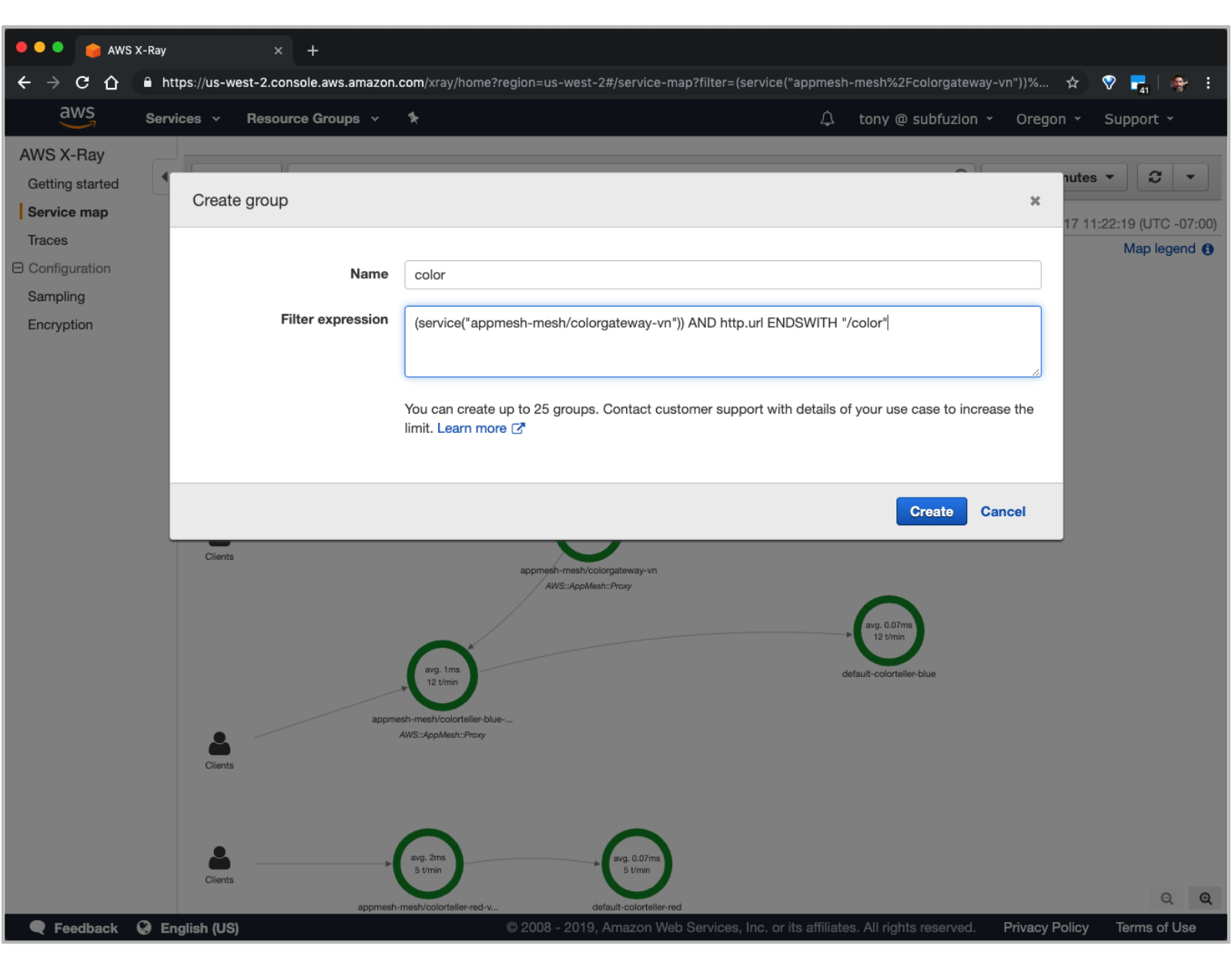This screenshot has height=969, width=1232.
Task: Click the refresh service map button
Action: point(1154,177)
